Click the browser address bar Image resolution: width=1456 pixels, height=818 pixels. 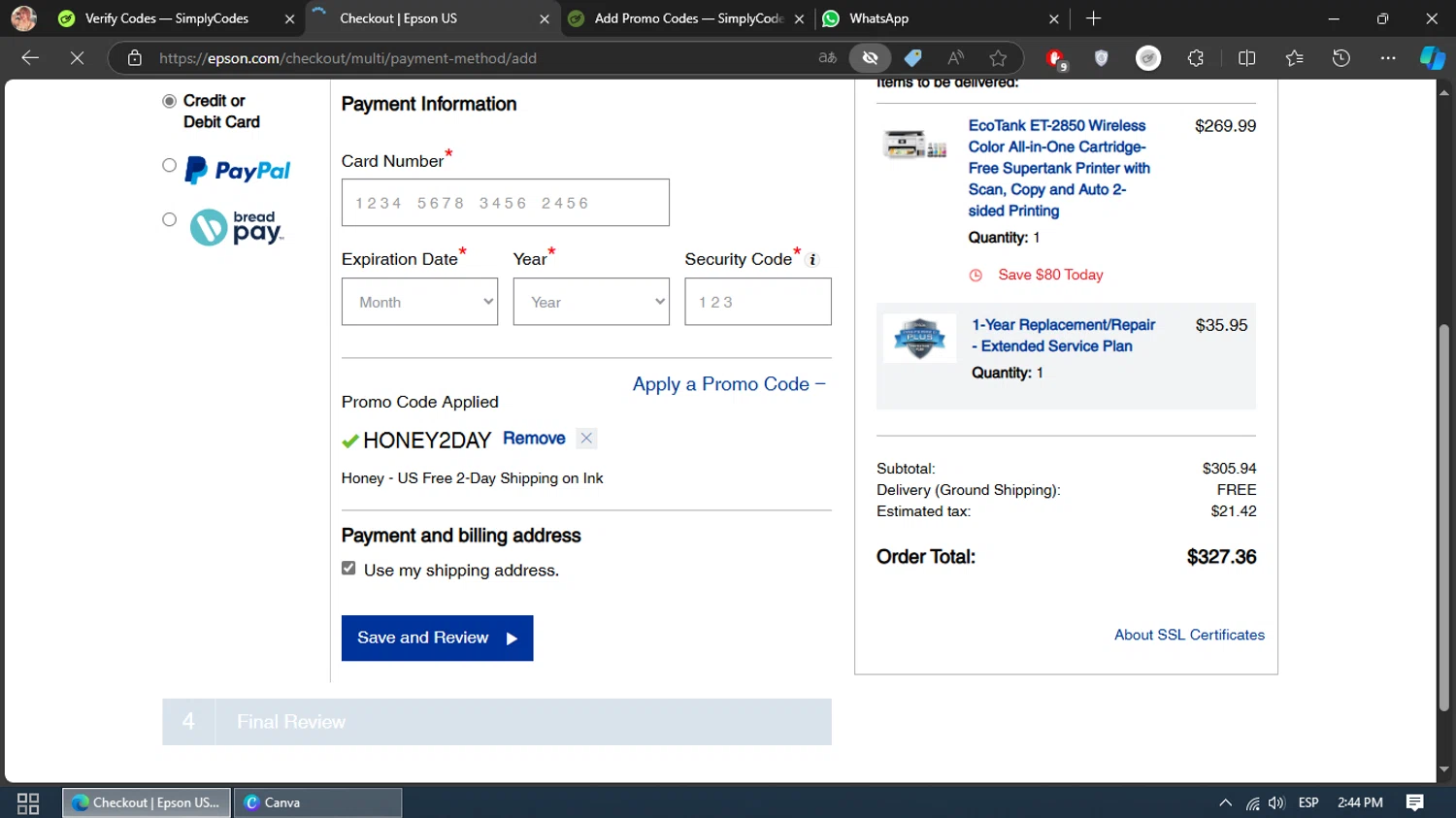point(485,58)
